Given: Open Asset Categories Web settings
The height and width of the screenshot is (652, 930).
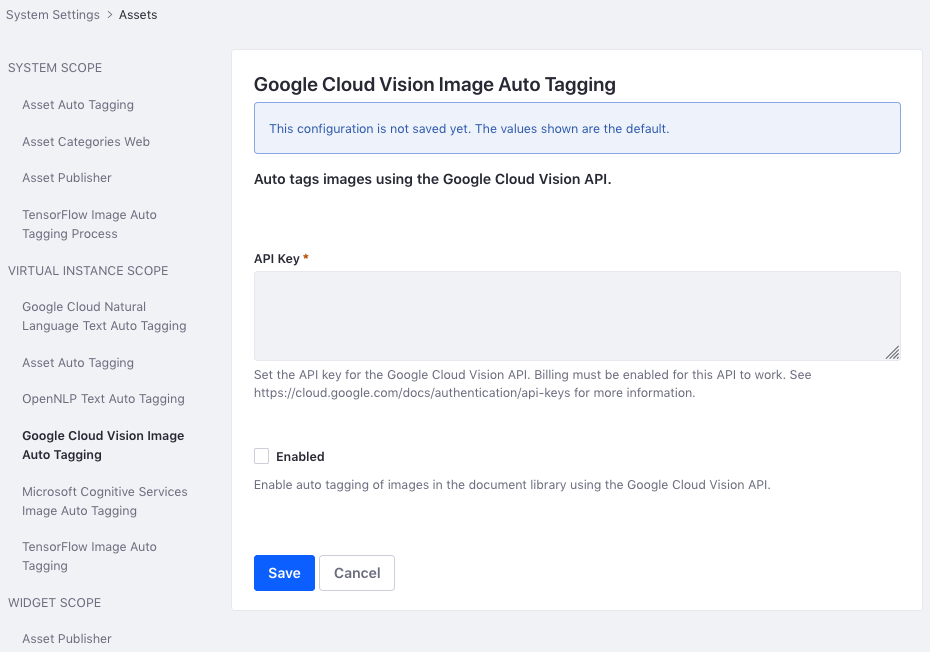Looking at the screenshot, I should 85,141.
